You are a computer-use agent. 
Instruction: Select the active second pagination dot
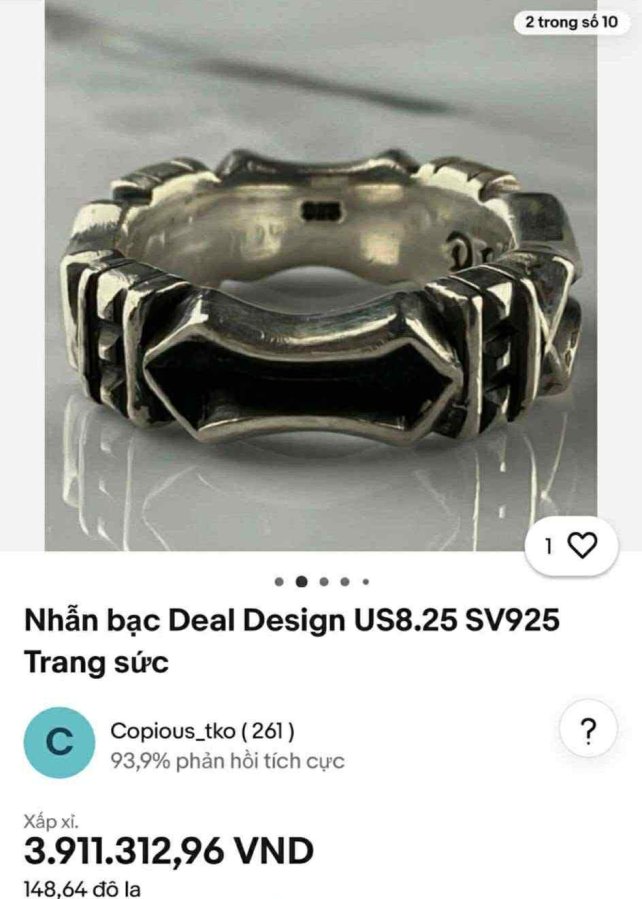(302, 582)
